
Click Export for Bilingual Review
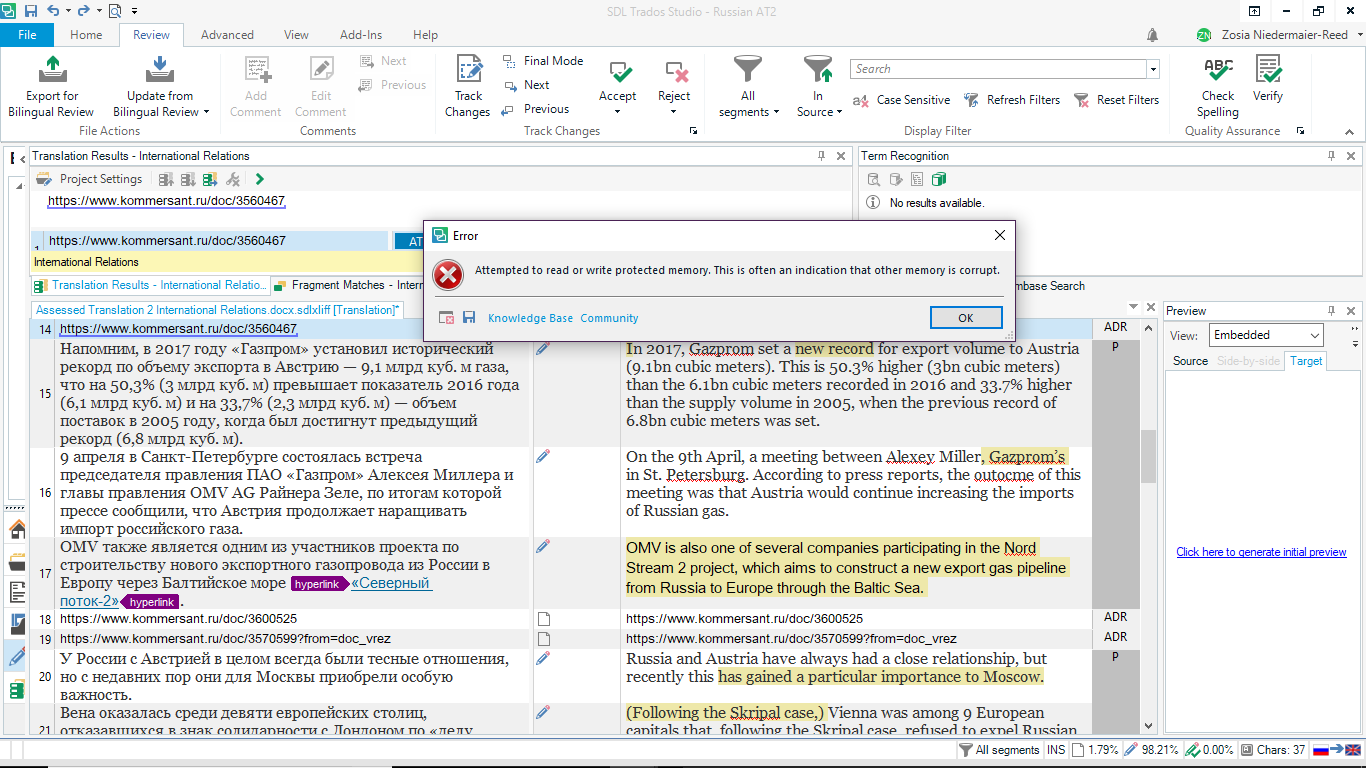tap(51, 87)
